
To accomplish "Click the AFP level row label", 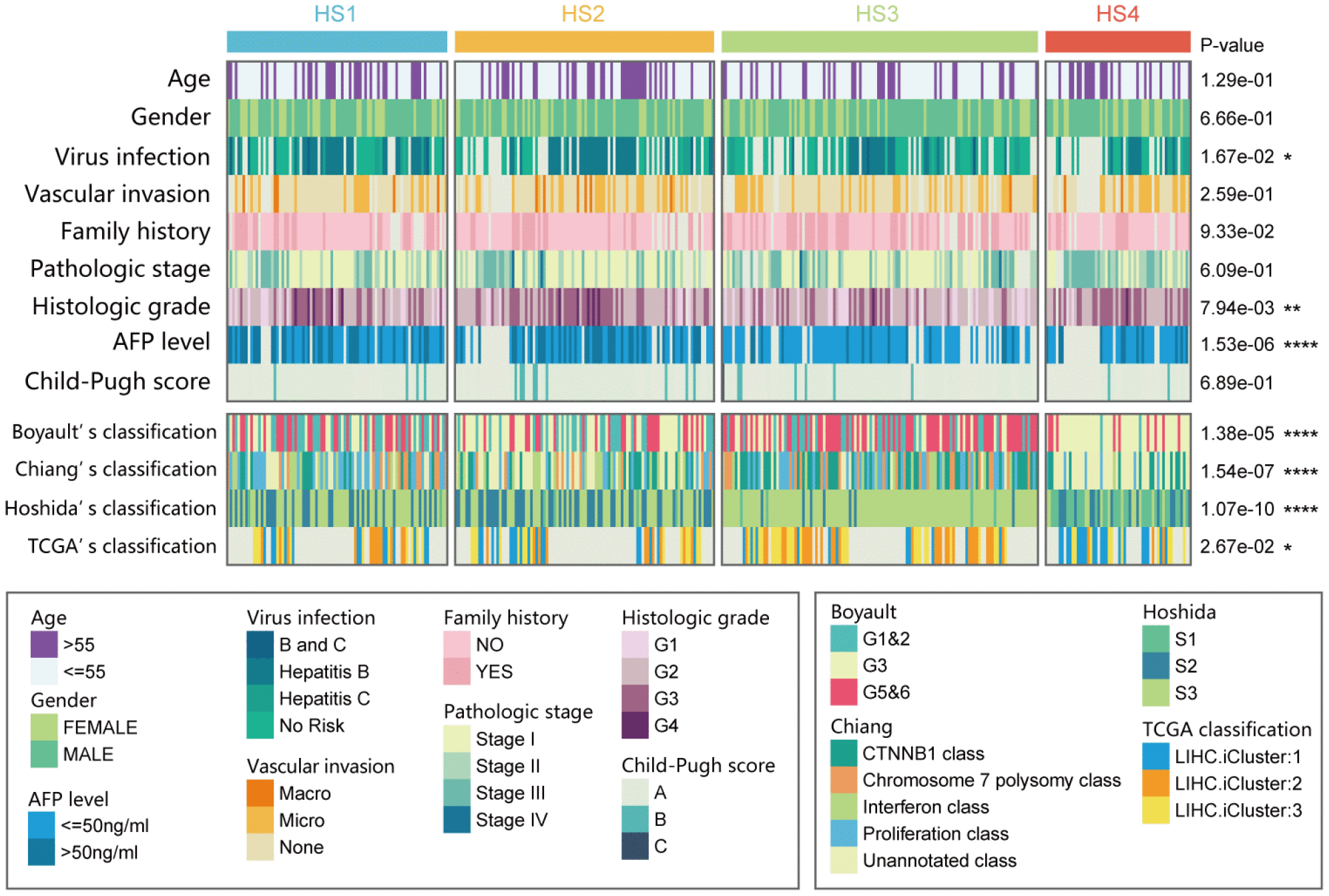I will click(162, 342).
